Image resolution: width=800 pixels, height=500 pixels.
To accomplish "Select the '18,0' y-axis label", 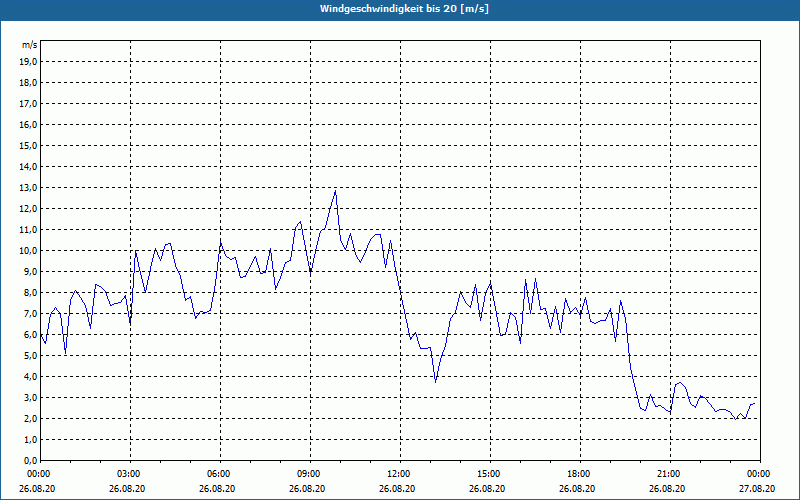I will 28,83.
